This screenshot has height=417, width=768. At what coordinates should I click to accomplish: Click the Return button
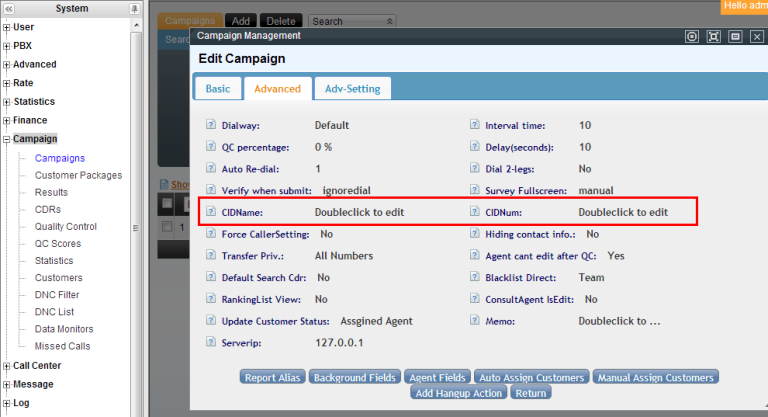(x=531, y=393)
